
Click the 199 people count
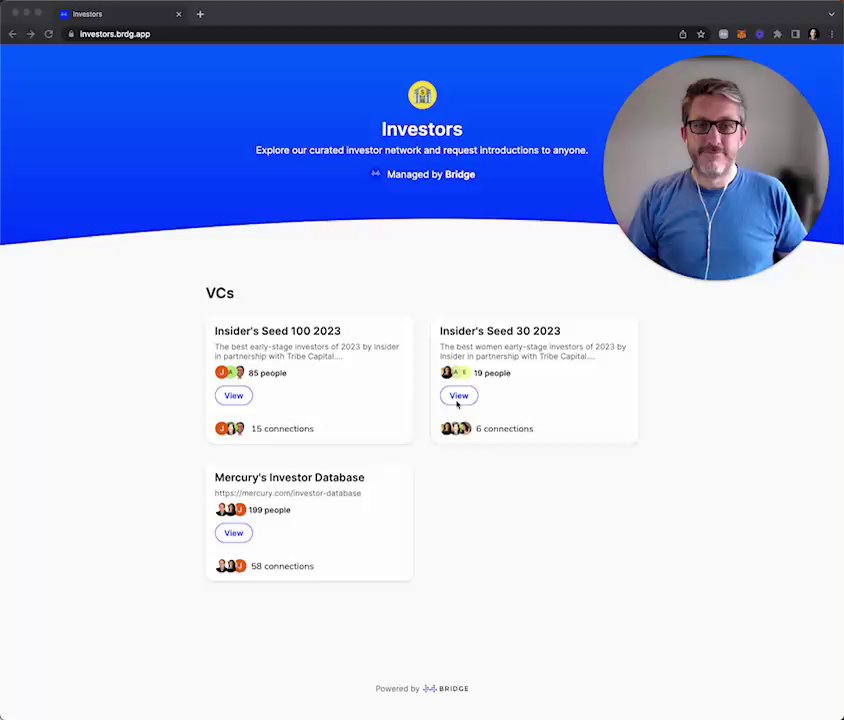(269, 510)
